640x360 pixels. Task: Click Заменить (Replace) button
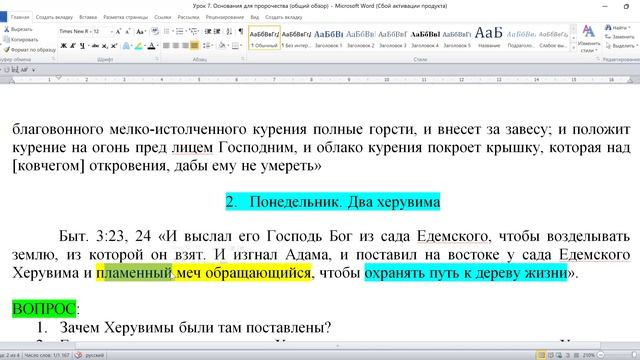619,37
